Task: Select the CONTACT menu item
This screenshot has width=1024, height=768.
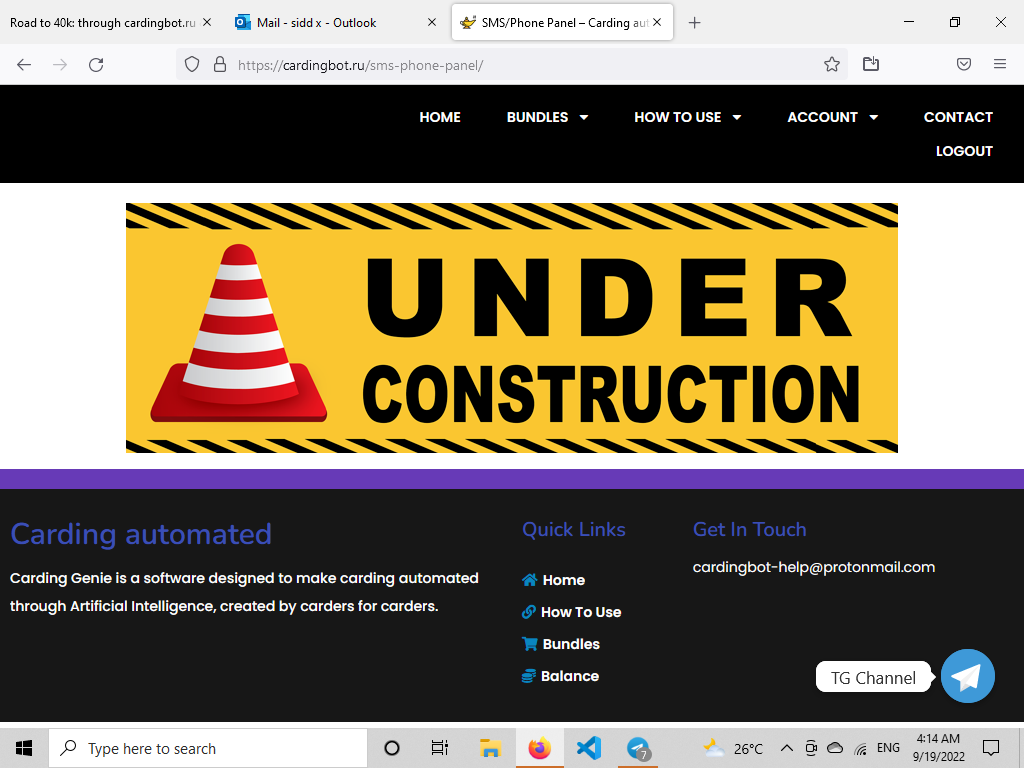Action: click(x=958, y=117)
